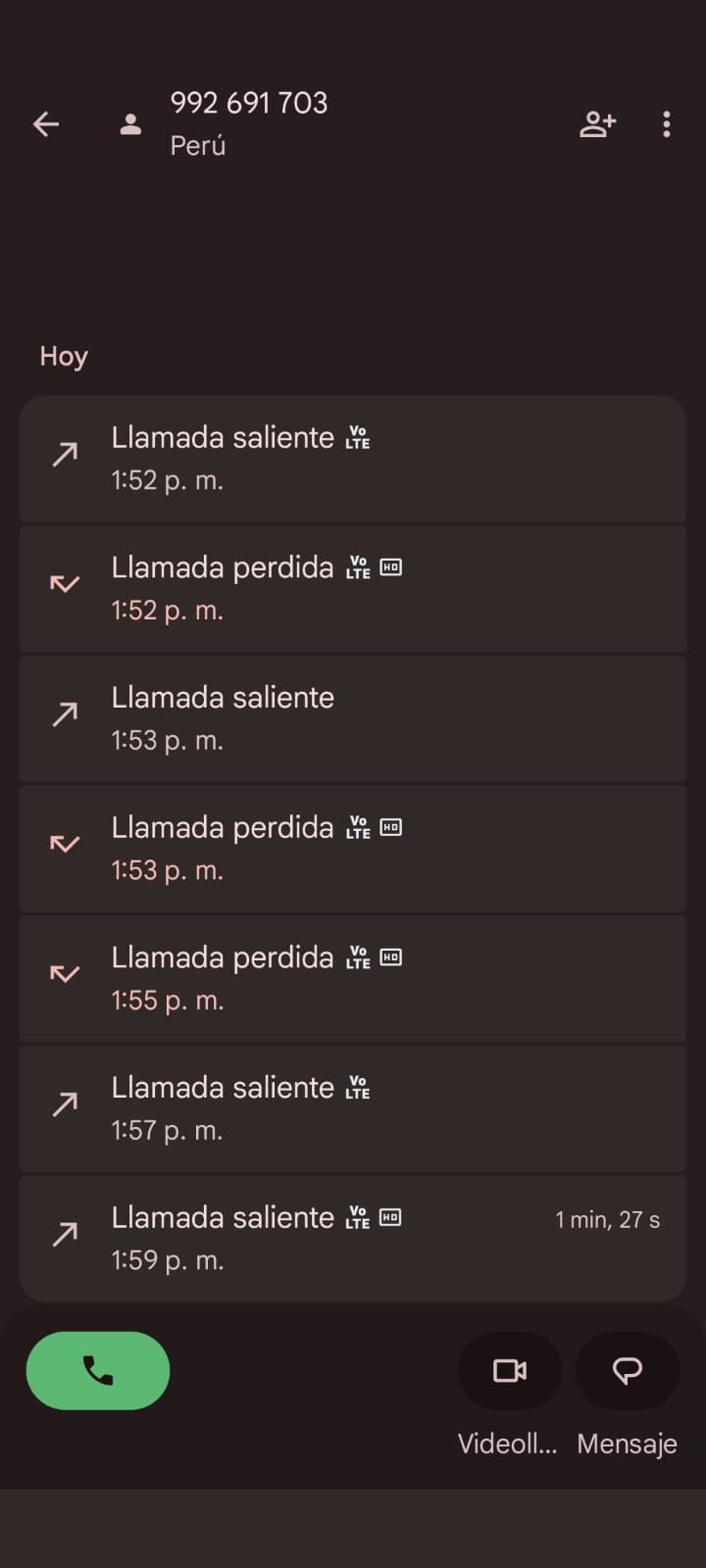Tap the VoLTE badge on the first outgoing call
The width and height of the screenshot is (706, 1568).
tap(358, 438)
